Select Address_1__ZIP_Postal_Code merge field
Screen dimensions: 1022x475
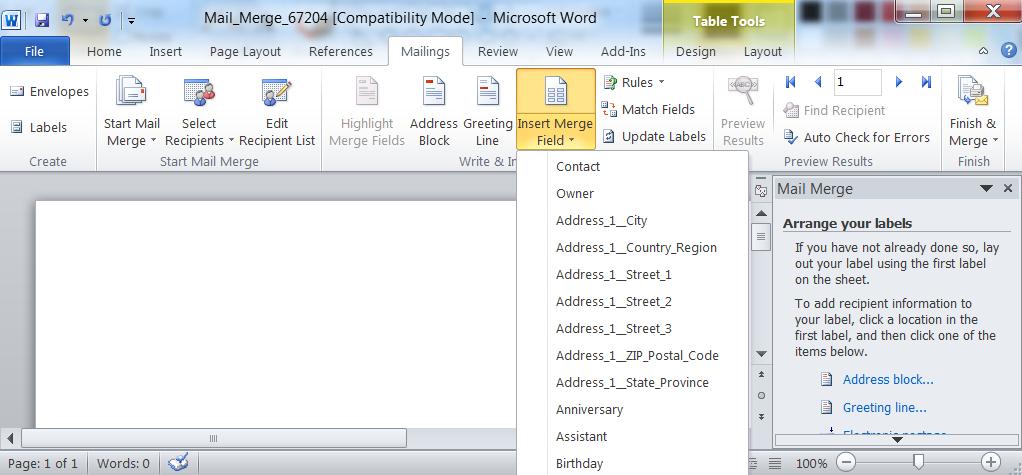click(x=632, y=356)
